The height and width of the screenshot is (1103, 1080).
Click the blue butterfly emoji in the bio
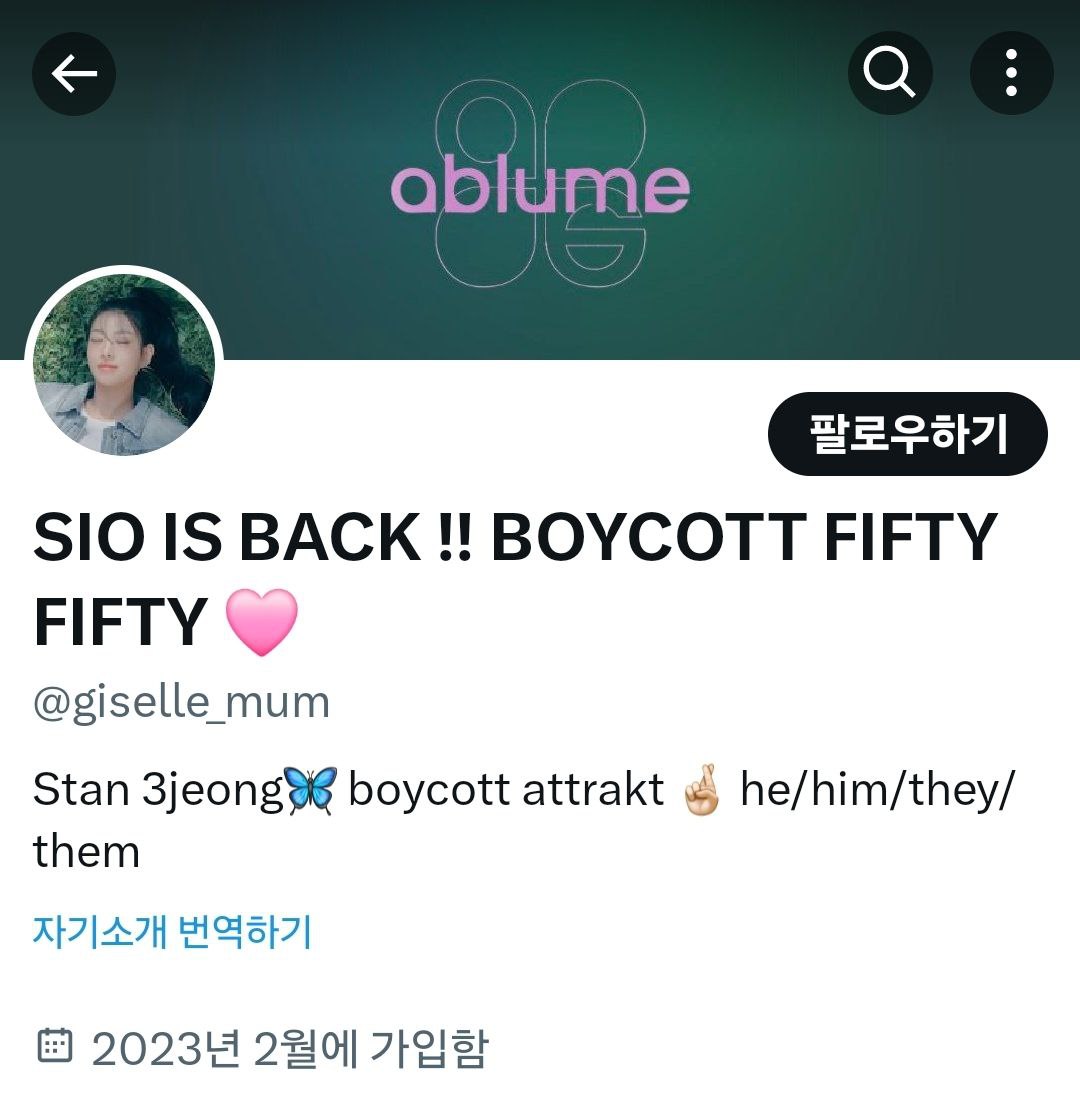tap(310, 790)
